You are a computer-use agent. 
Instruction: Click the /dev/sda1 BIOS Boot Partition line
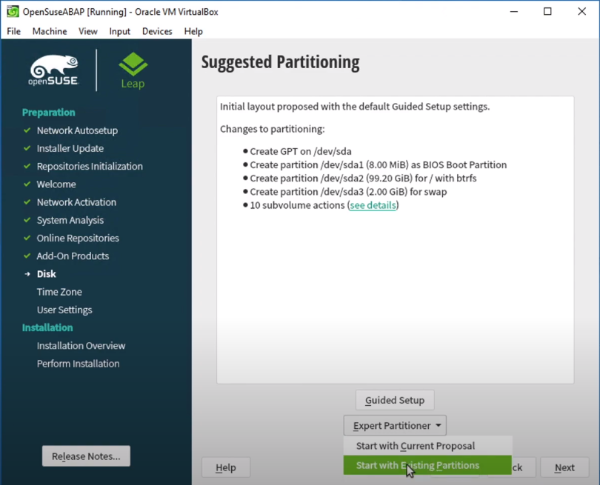[x=378, y=165]
